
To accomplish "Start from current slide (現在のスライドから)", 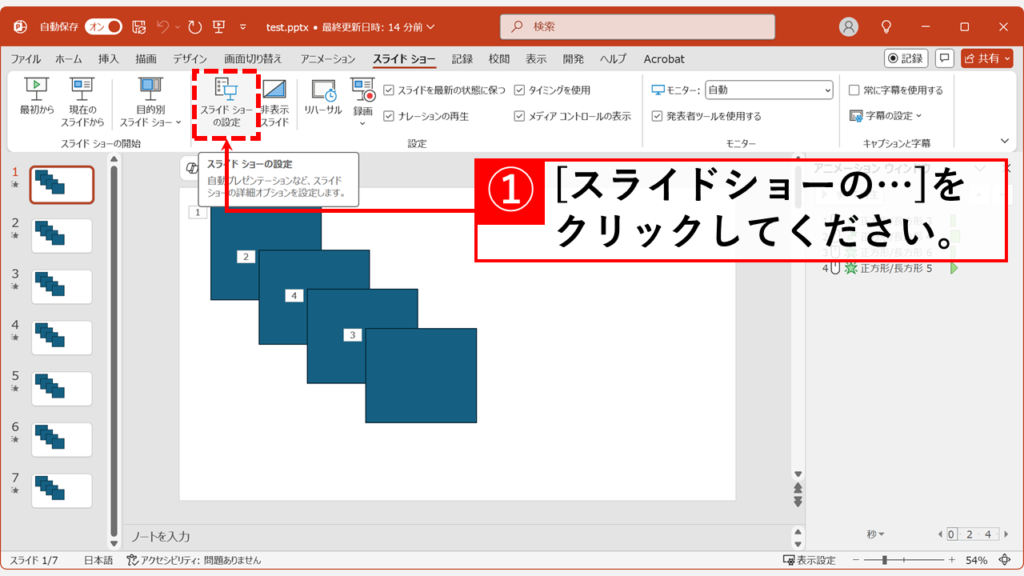I will (82, 102).
